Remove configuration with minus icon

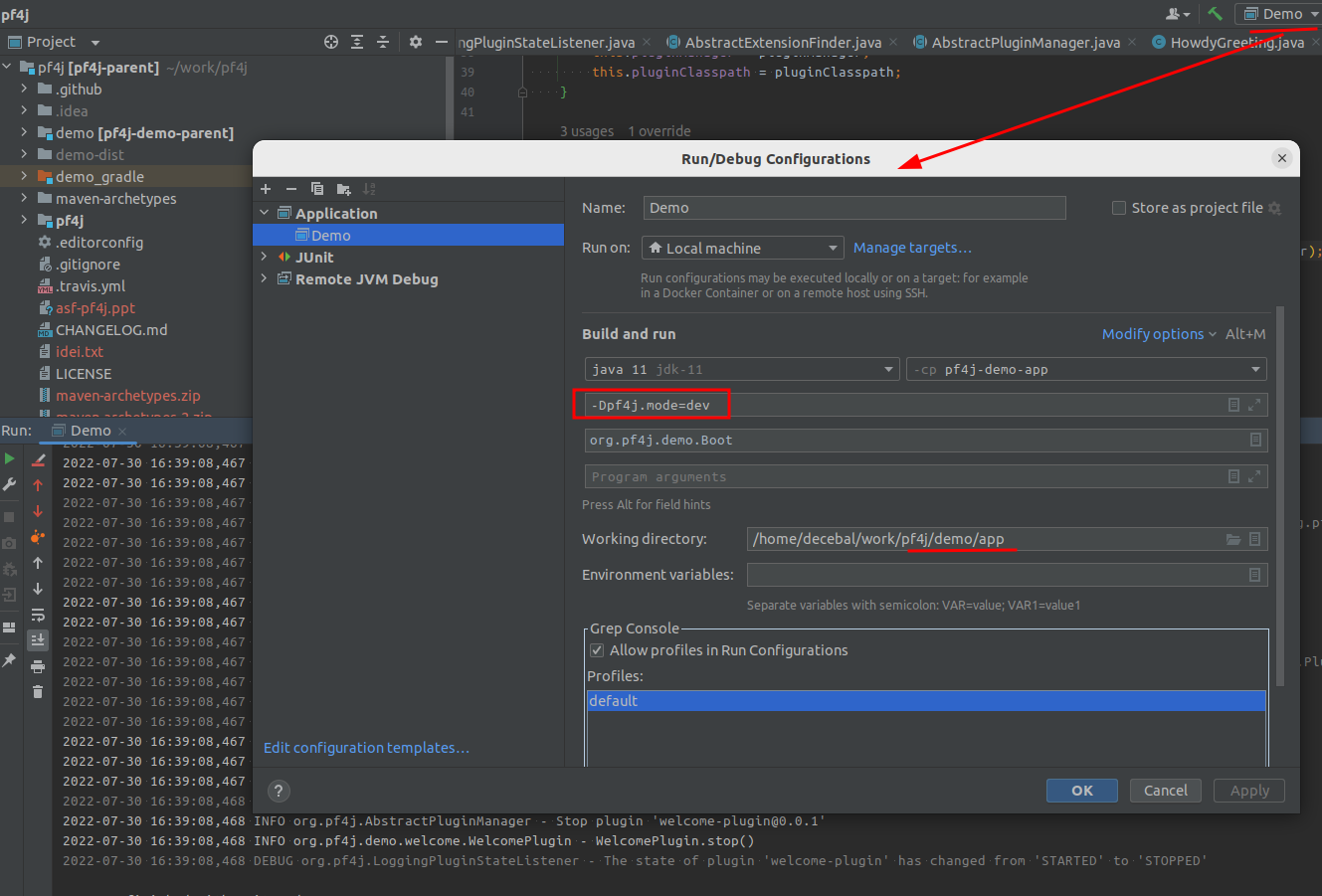[291, 189]
